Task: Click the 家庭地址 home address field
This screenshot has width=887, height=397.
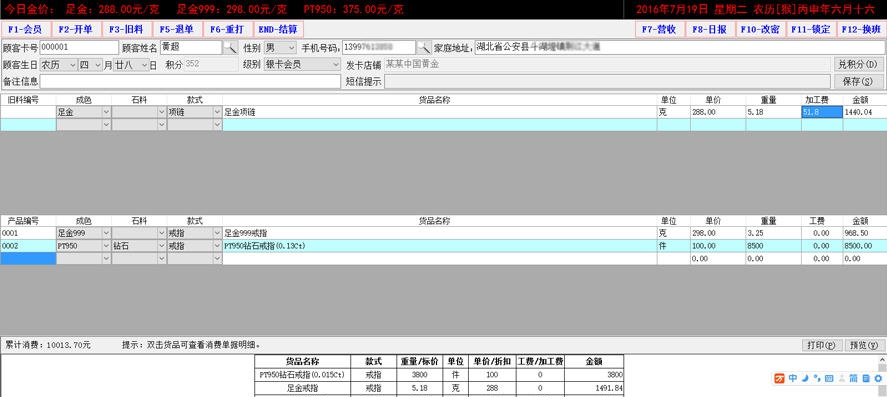Action: (679, 48)
